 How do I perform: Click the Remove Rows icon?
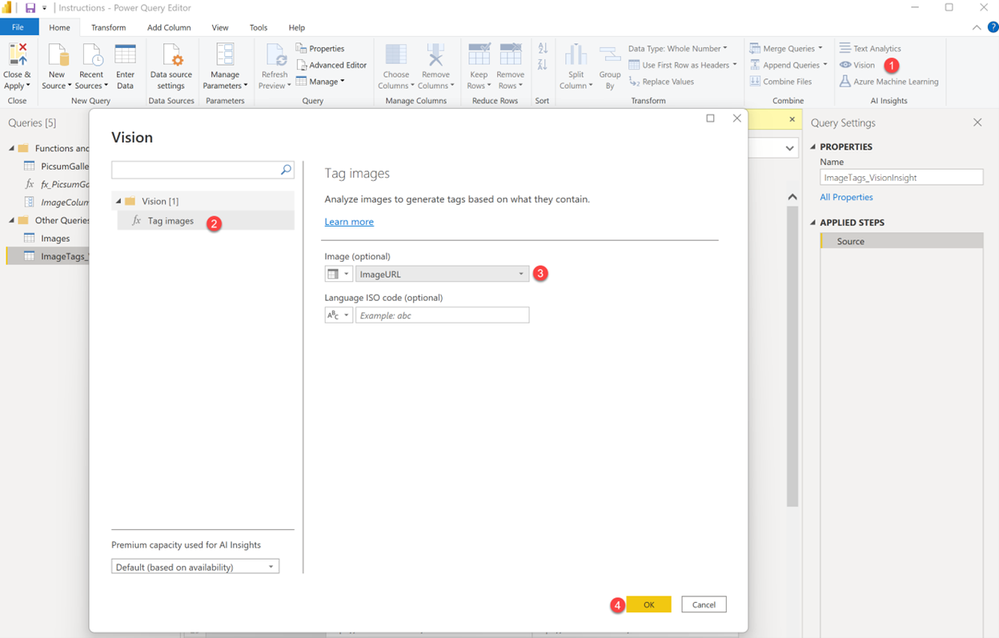(x=510, y=55)
